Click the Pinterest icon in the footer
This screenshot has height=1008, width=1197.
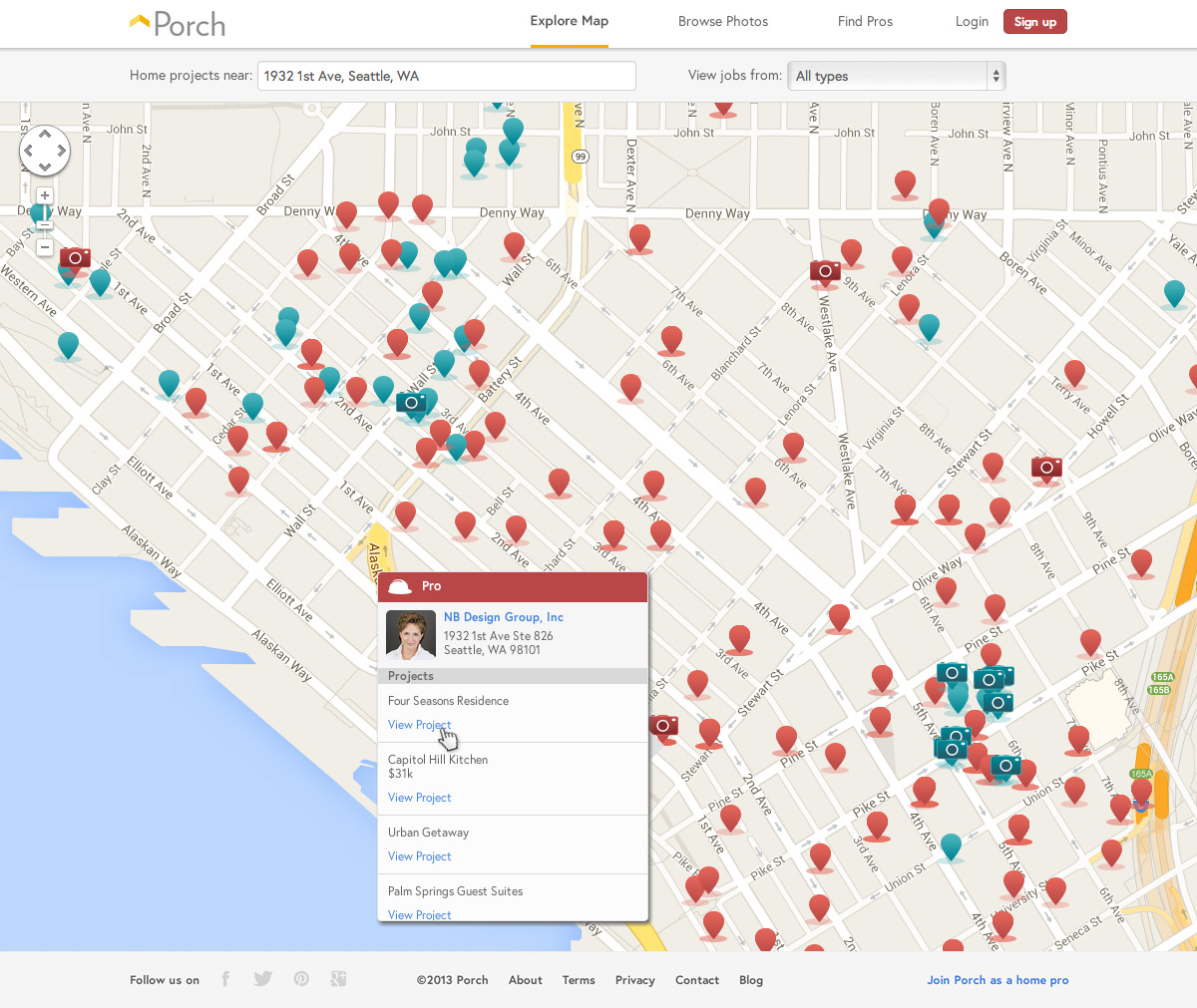(301, 979)
